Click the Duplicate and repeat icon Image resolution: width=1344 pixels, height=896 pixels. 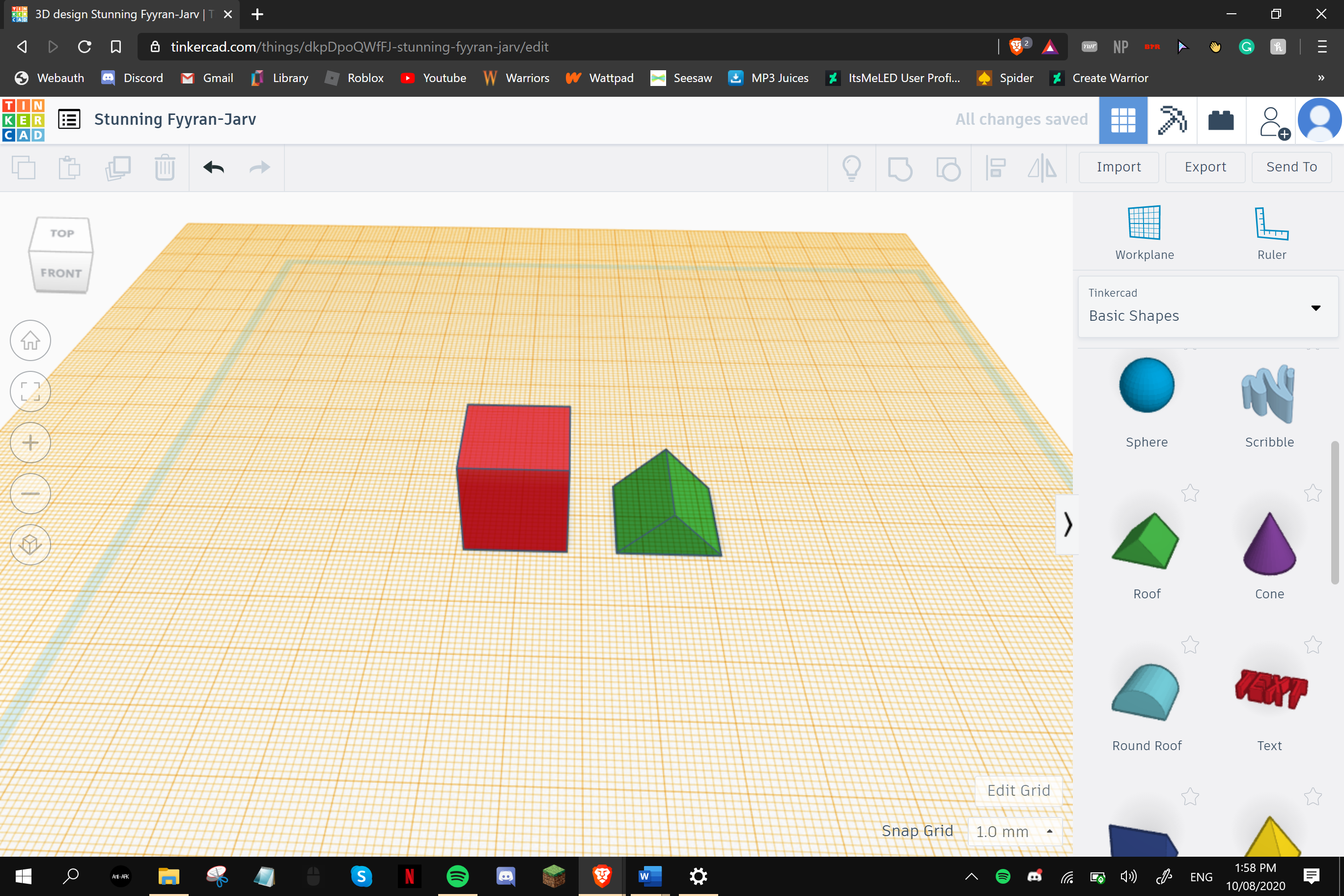118,168
